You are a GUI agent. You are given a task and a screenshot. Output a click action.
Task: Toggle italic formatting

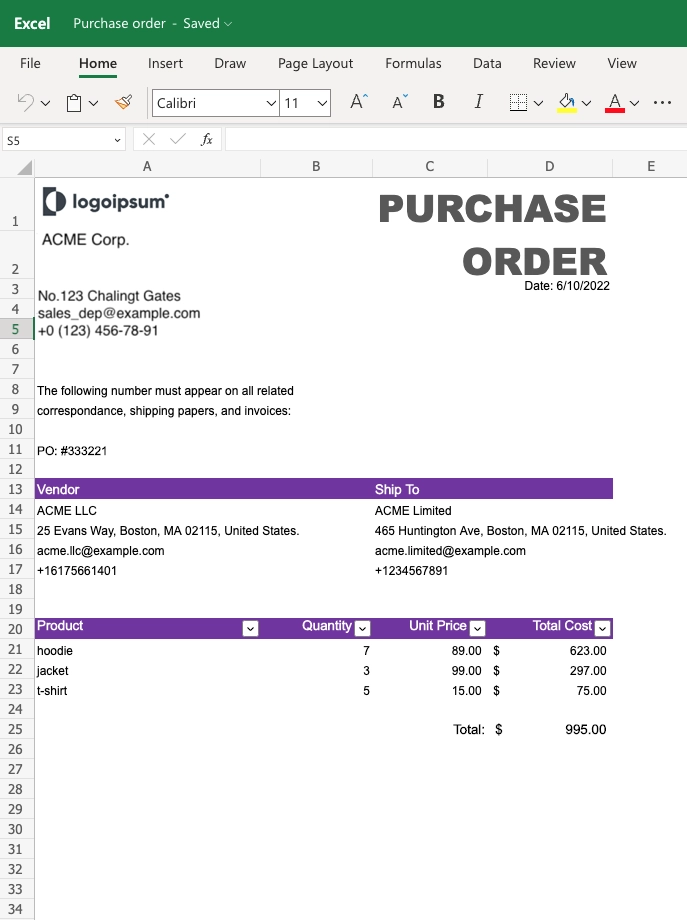coord(478,102)
